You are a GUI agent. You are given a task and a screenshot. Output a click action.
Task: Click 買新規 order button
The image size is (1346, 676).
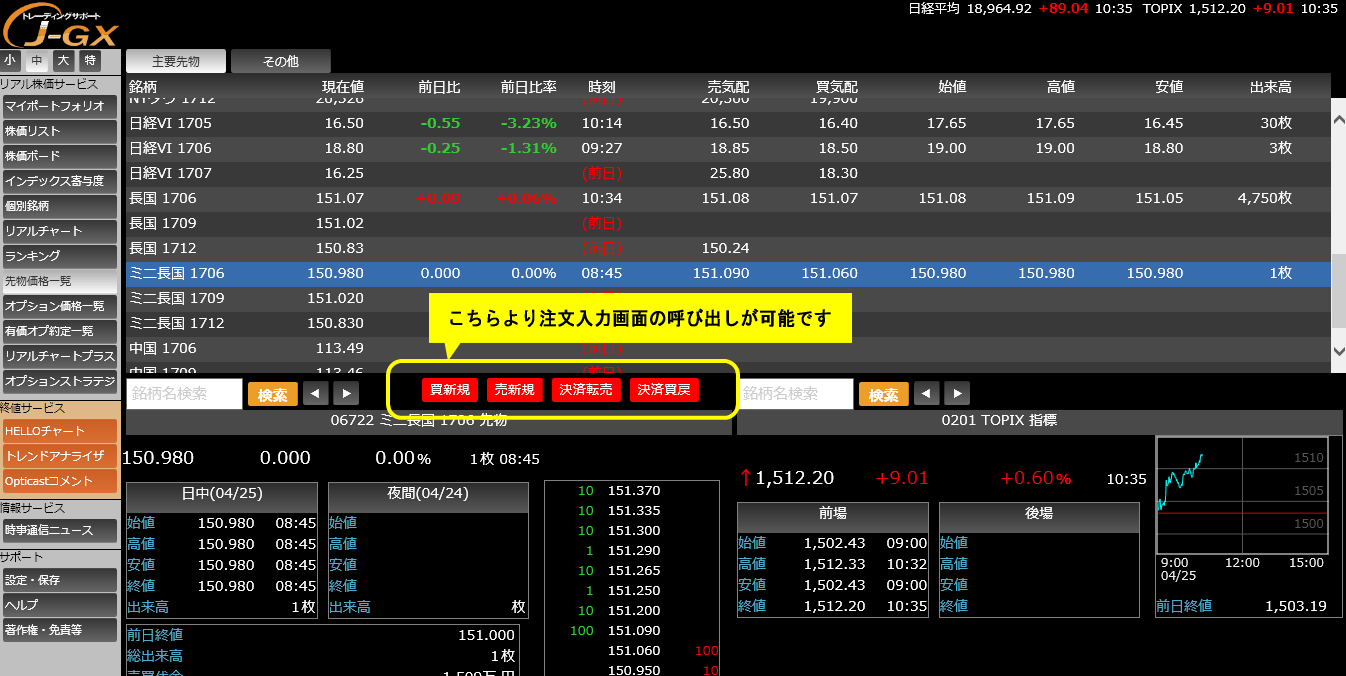click(x=451, y=390)
